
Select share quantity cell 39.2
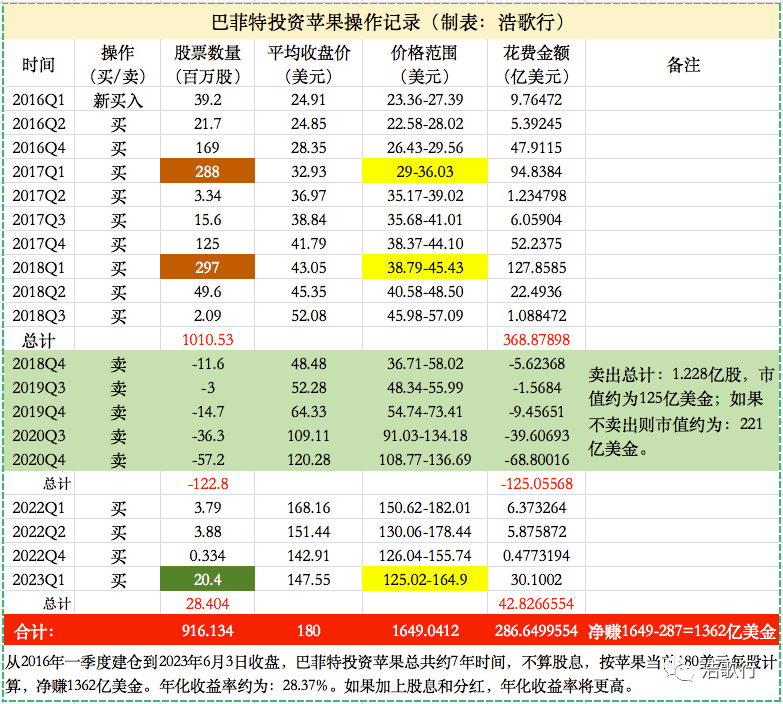(x=207, y=99)
